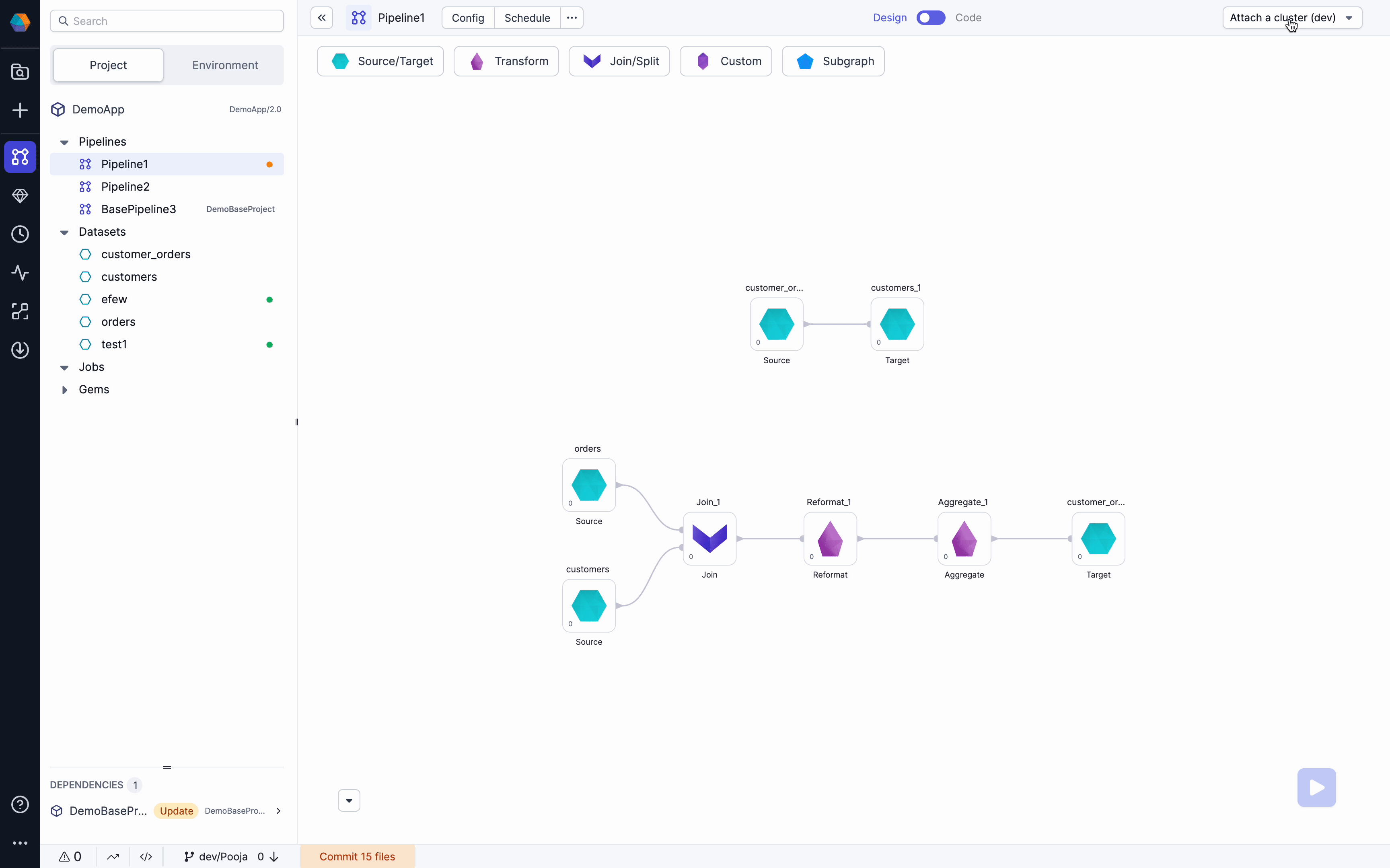Screen dimensions: 1390x868
Task: Select the Pipeline2 from sidebar
Action: (125, 186)
